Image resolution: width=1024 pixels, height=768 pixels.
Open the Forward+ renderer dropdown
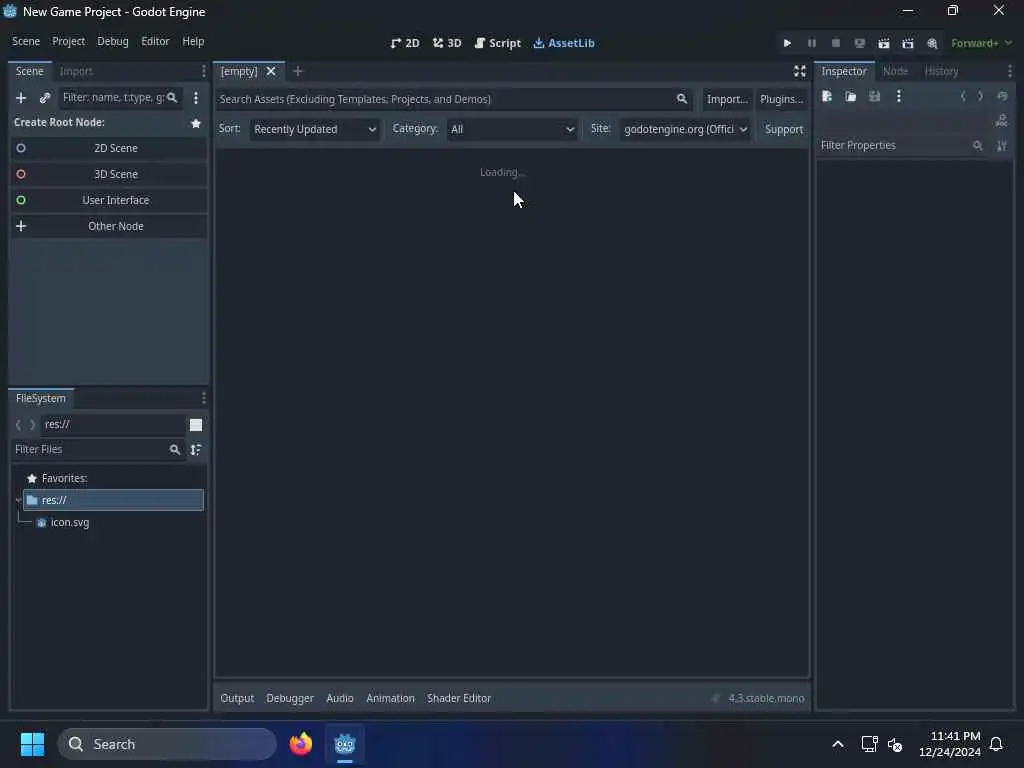pyautogui.click(x=981, y=43)
